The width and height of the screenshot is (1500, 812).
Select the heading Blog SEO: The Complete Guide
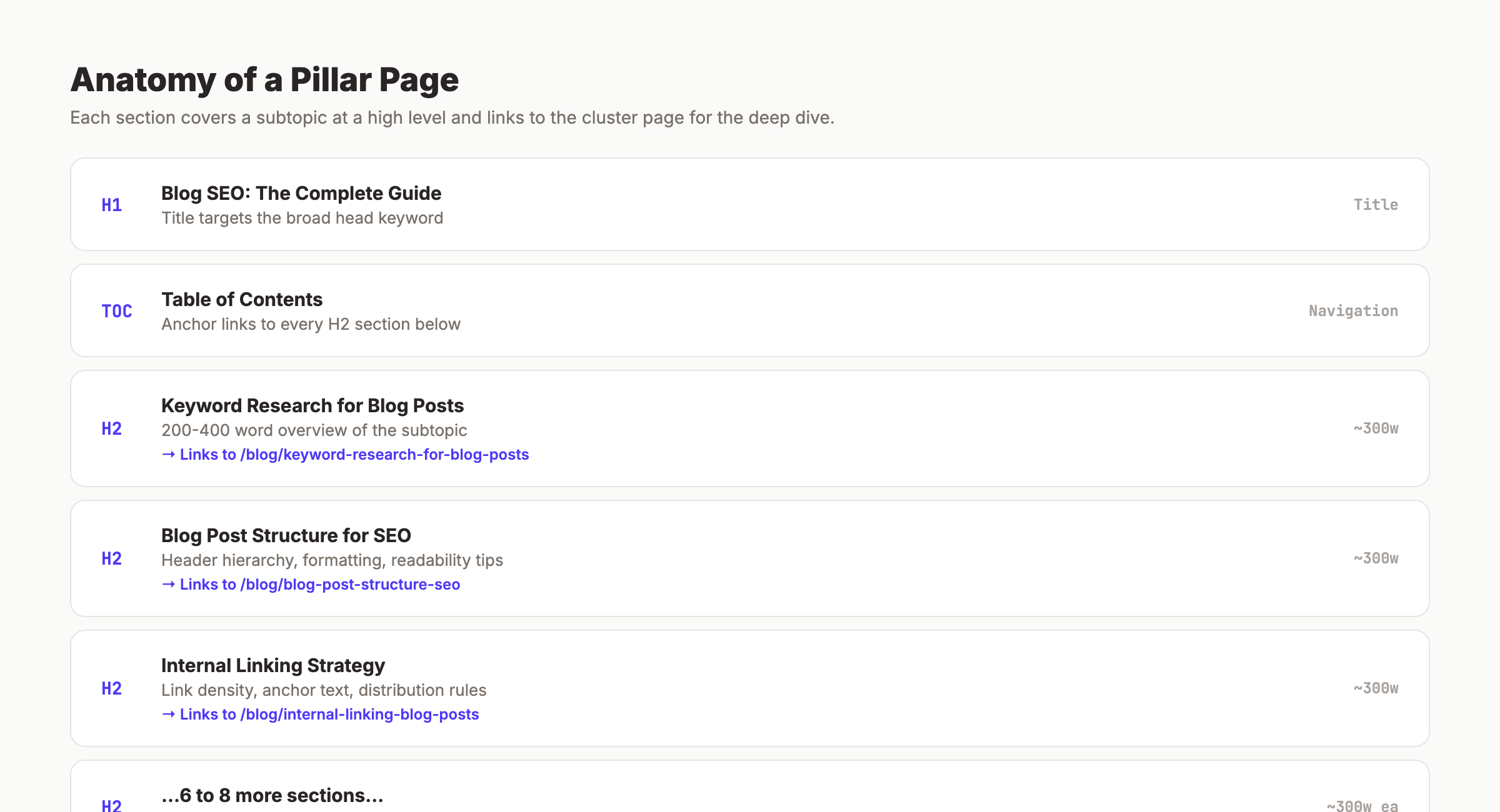[301, 193]
